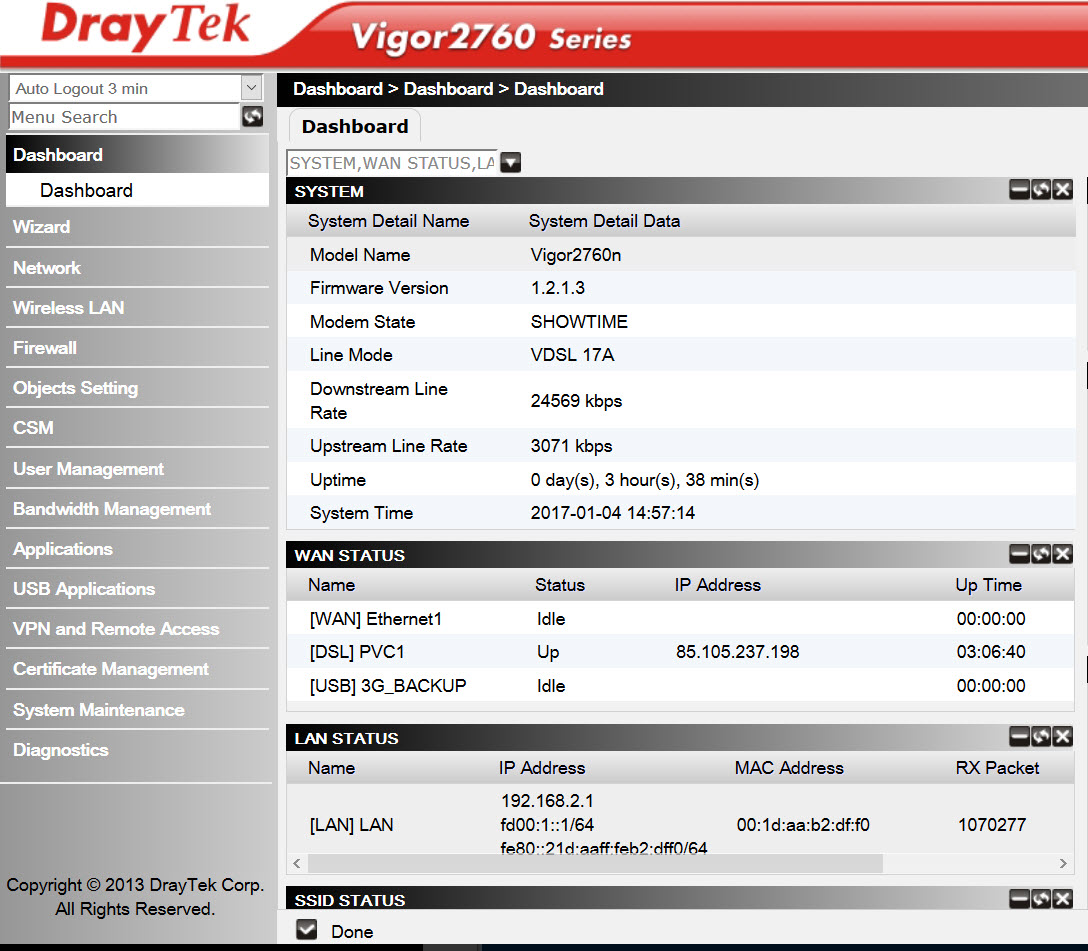Click refresh icon on SSID STATUS panel
The height and width of the screenshot is (951, 1088).
pyautogui.click(x=1041, y=899)
